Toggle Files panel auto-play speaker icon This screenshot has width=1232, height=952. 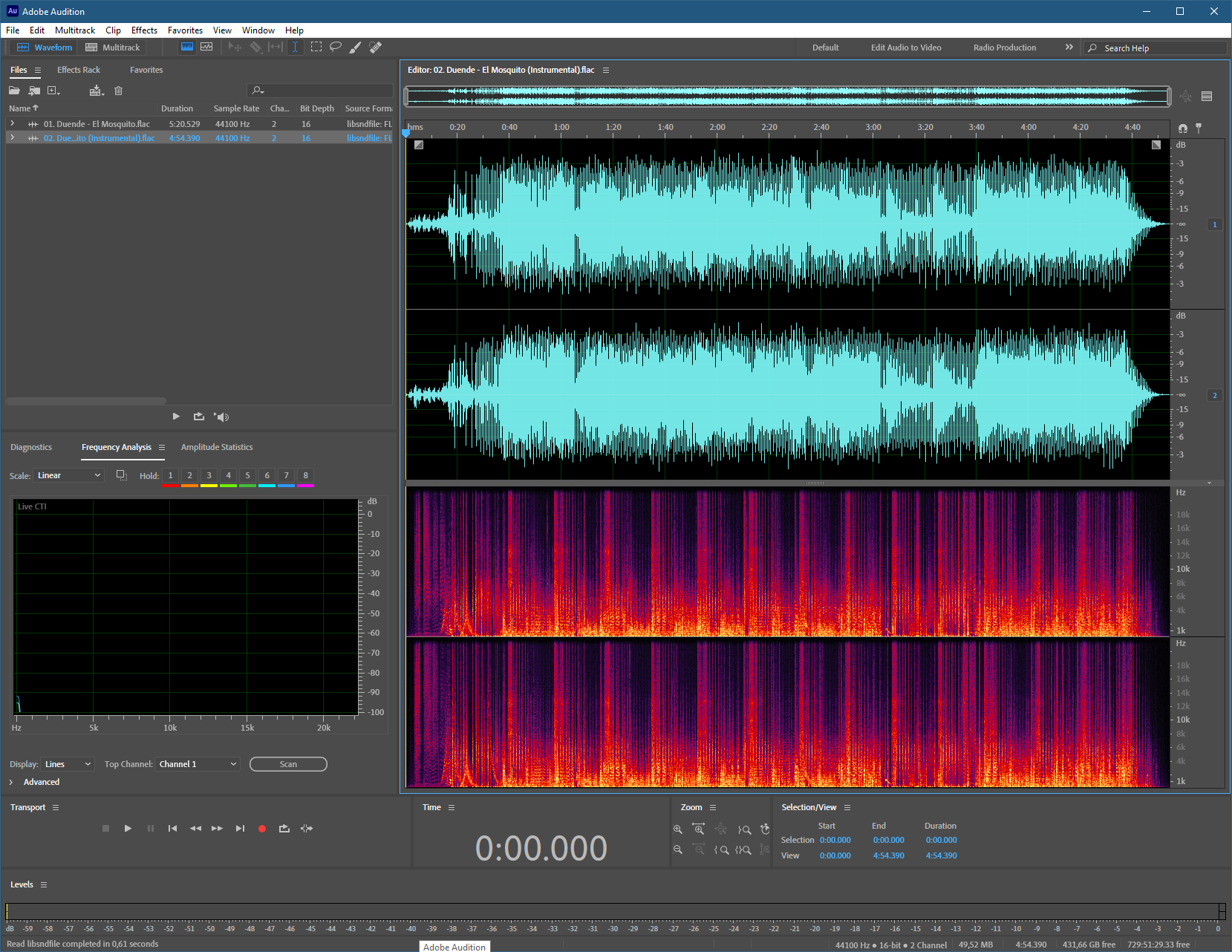(x=221, y=417)
